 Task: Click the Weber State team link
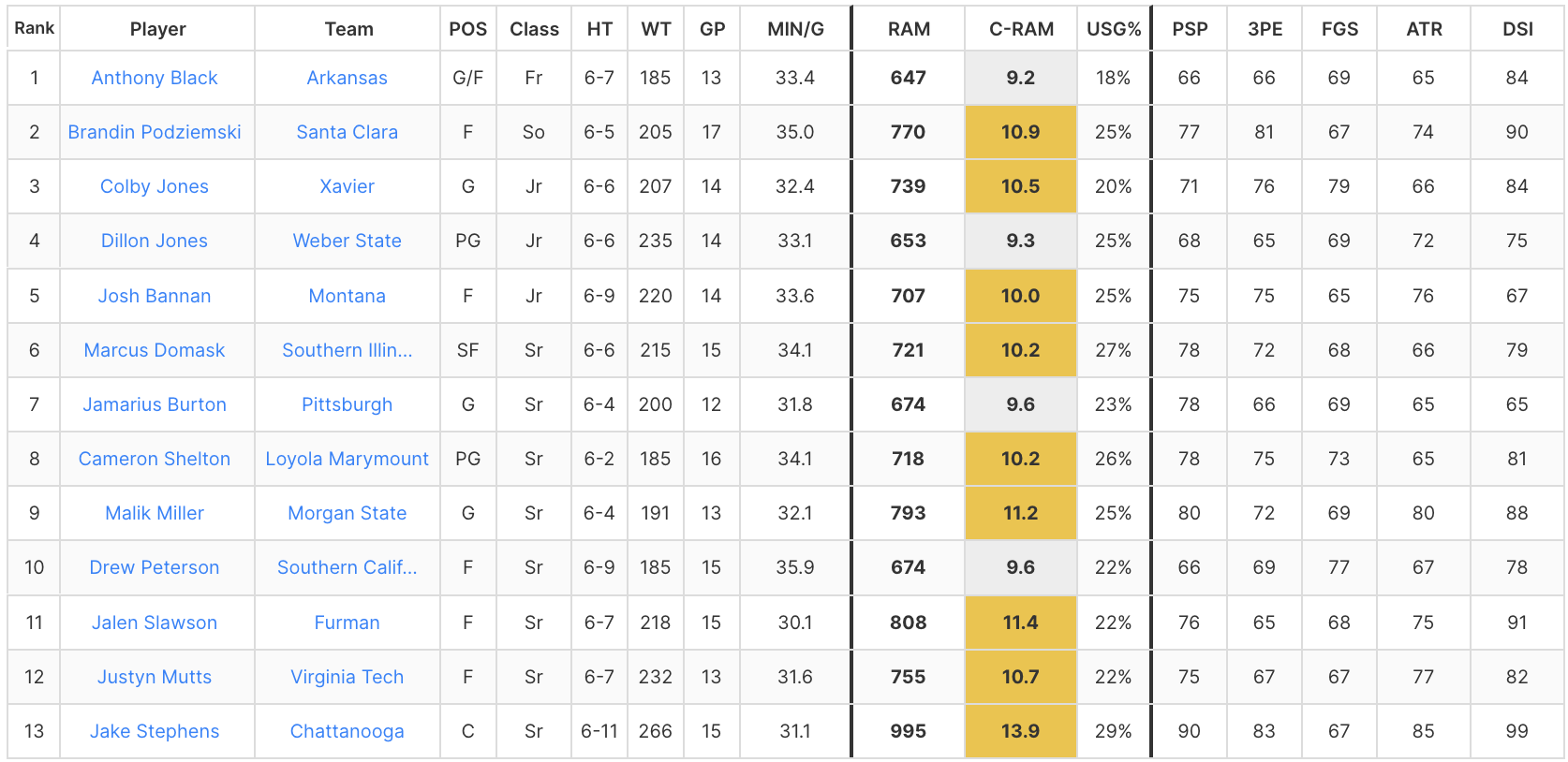tap(347, 241)
